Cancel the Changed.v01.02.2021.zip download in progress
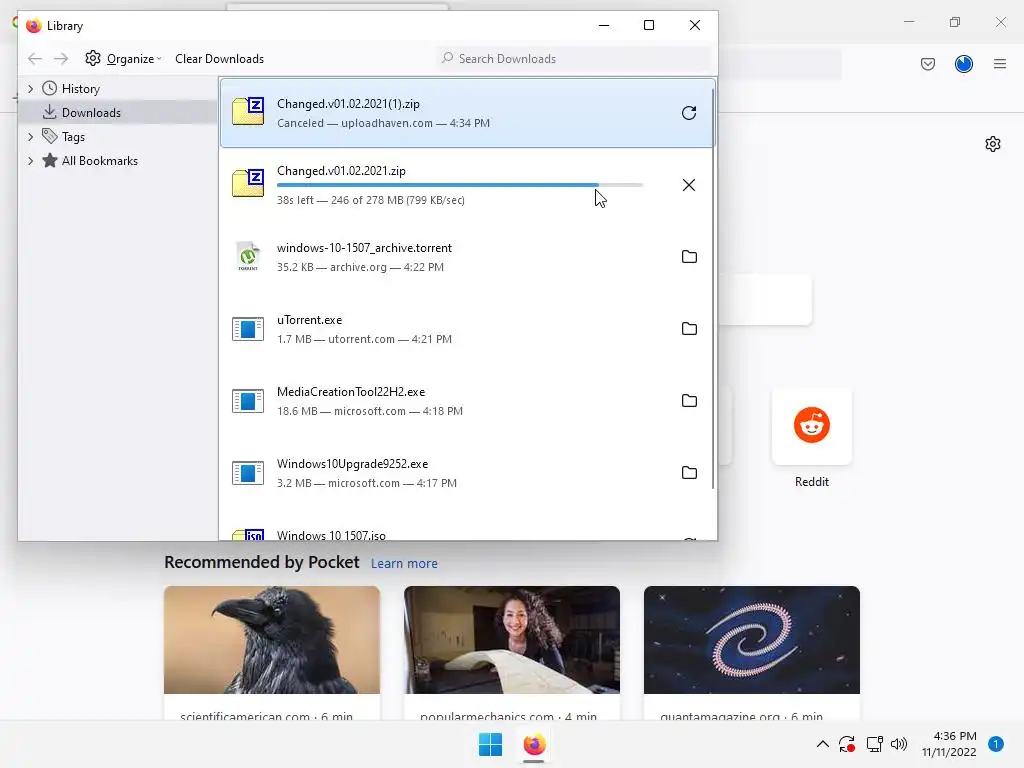Viewport: 1024px width, 768px height. coord(688,185)
